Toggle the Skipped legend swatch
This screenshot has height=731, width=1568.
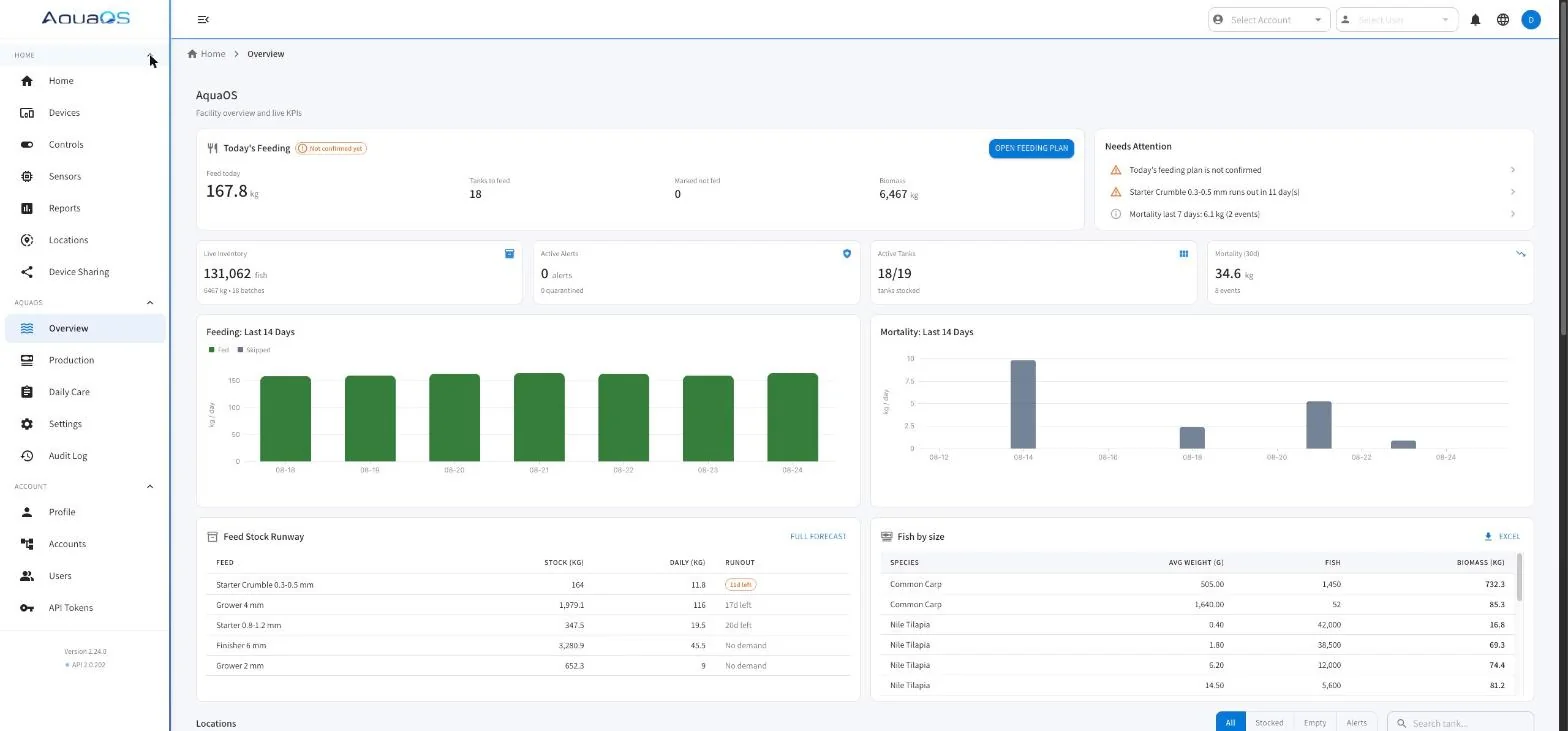pos(240,350)
